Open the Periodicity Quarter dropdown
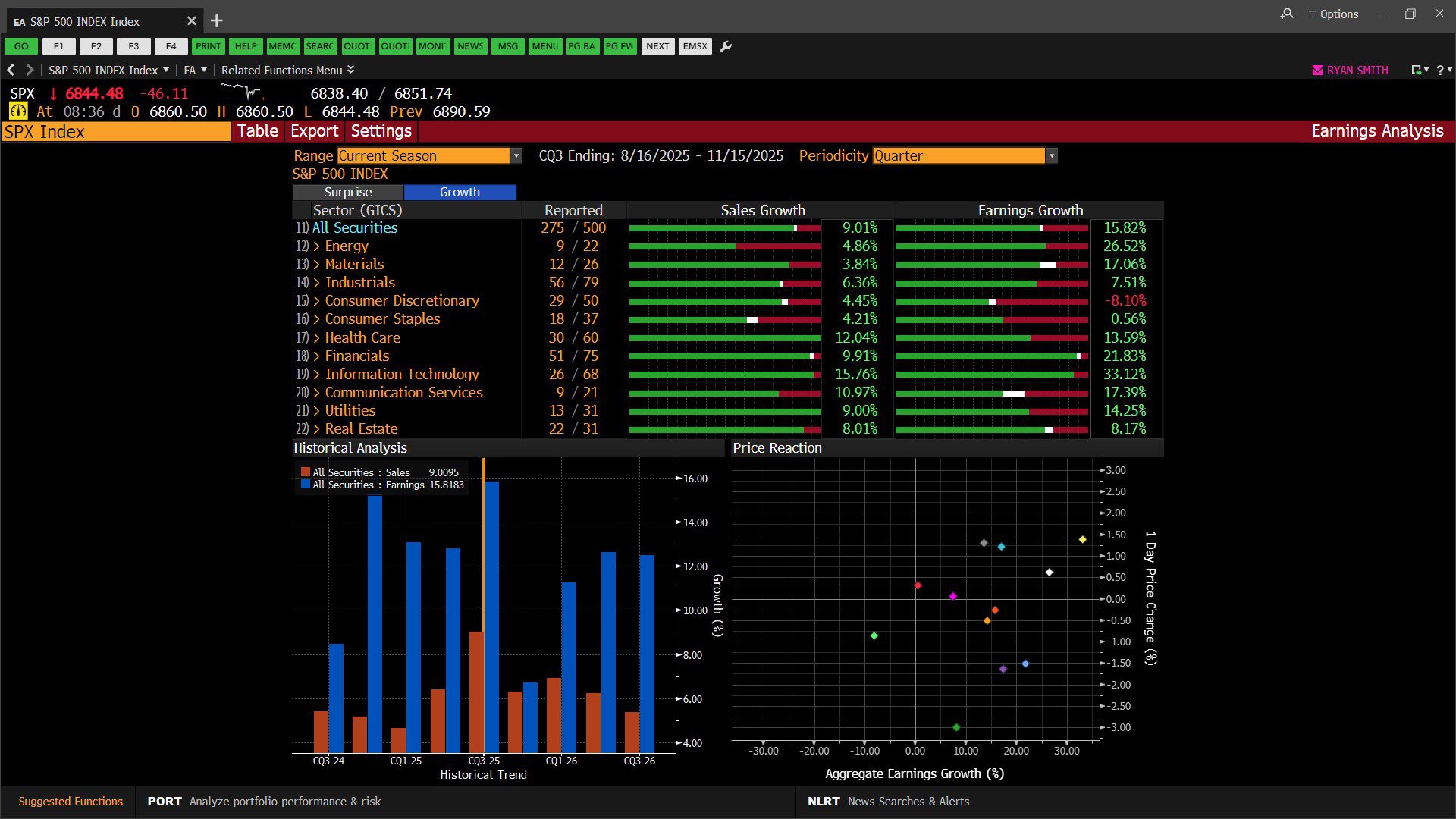Viewport: 1456px width, 819px height. pos(1051,155)
